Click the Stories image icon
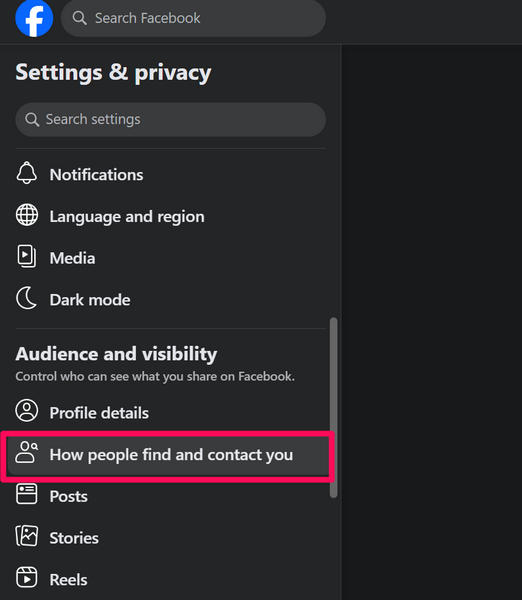This screenshot has width=522, height=600. [x=27, y=536]
